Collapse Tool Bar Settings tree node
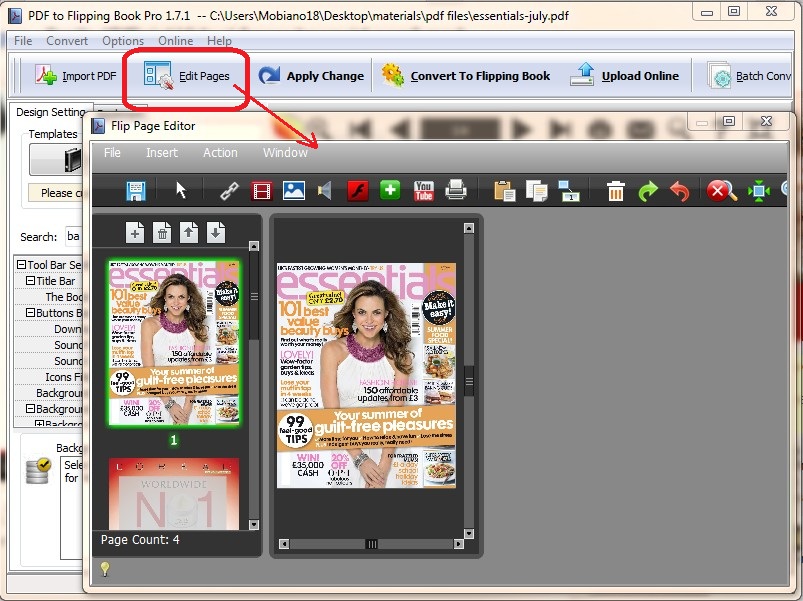Image resolution: width=803 pixels, height=601 pixels. pos(21,265)
